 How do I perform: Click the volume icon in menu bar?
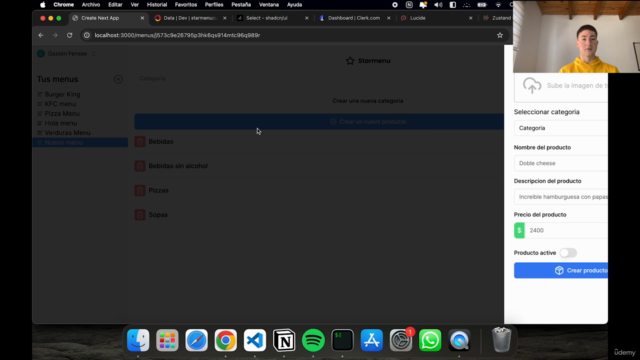pyautogui.click(x=438, y=5)
